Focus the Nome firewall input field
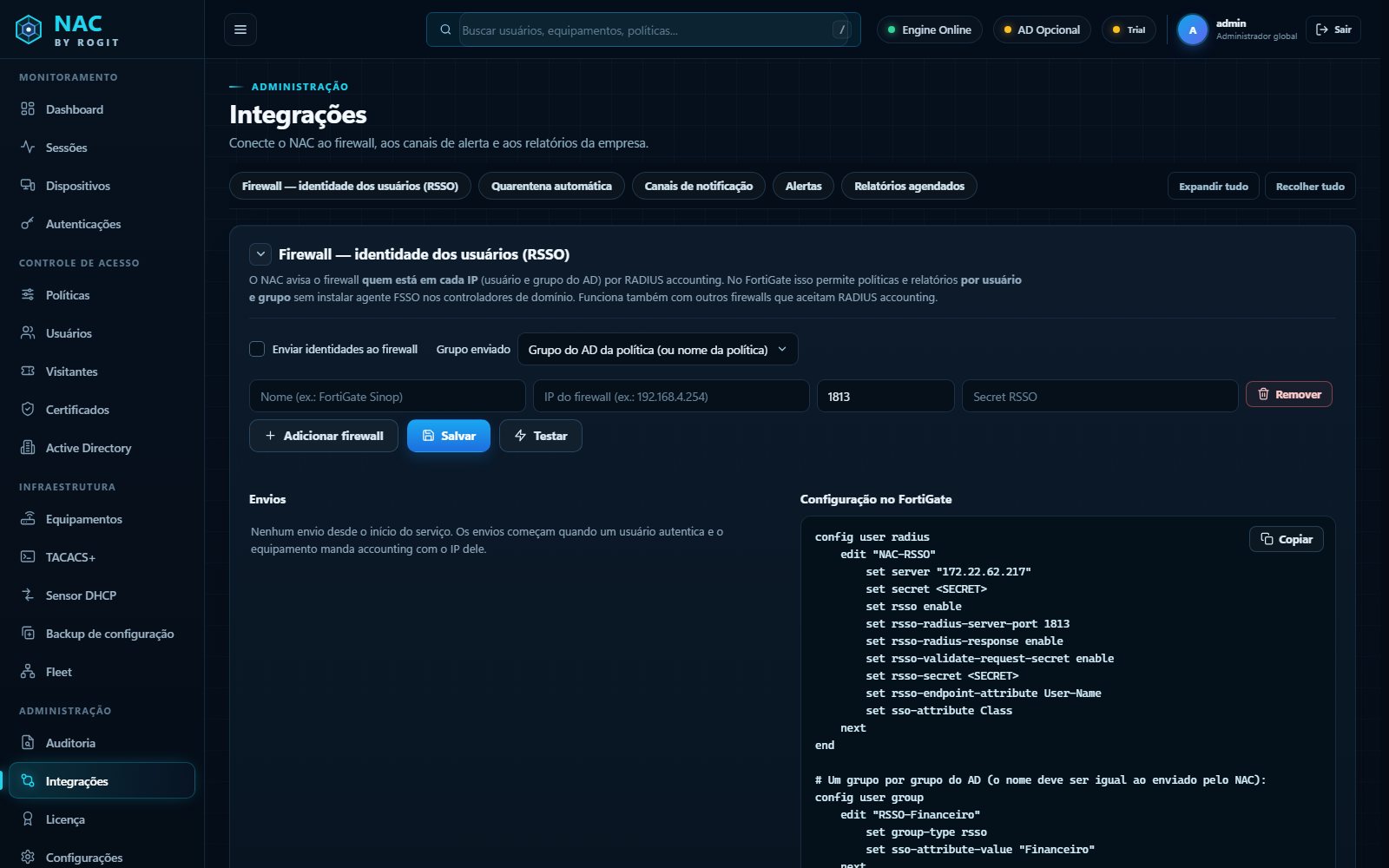Image resolution: width=1389 pixels, height=868 pixels. (387, 396)
